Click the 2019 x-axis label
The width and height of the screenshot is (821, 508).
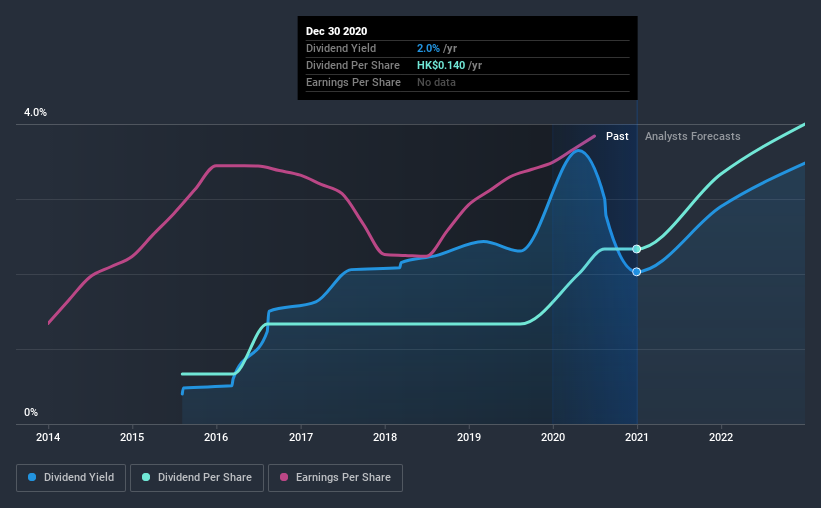click(469, 437)
